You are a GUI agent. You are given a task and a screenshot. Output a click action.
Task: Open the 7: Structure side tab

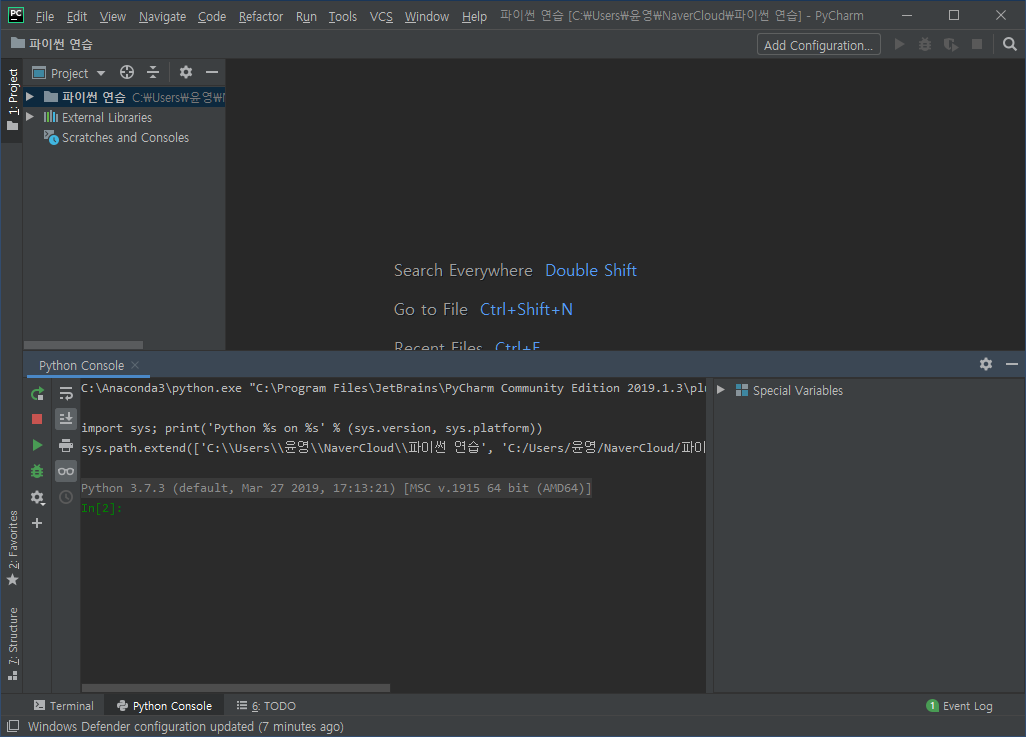pyautogui.click(x=12, y=644)
